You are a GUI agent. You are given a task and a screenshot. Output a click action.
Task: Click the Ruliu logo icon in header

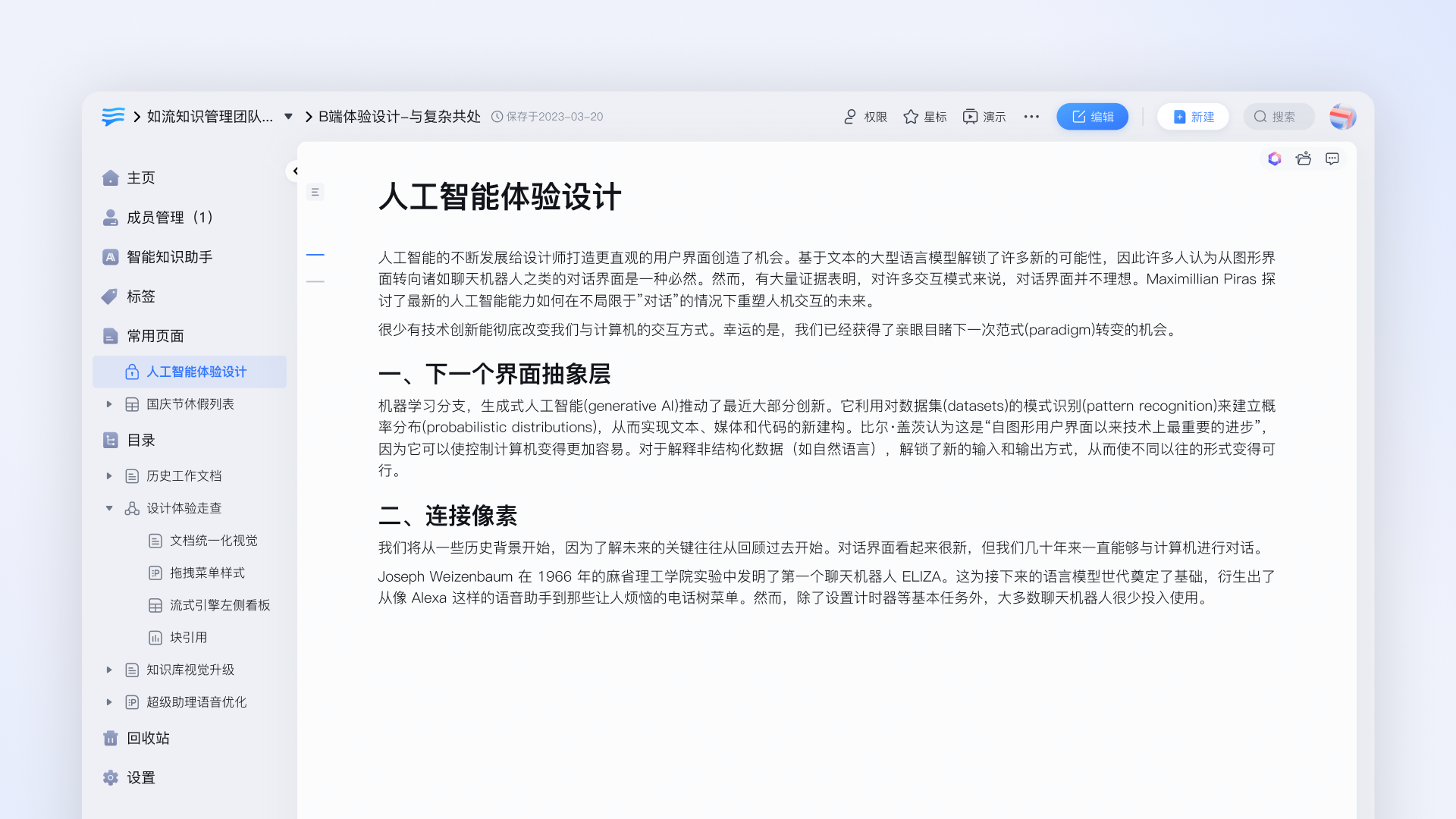(113, 116)
